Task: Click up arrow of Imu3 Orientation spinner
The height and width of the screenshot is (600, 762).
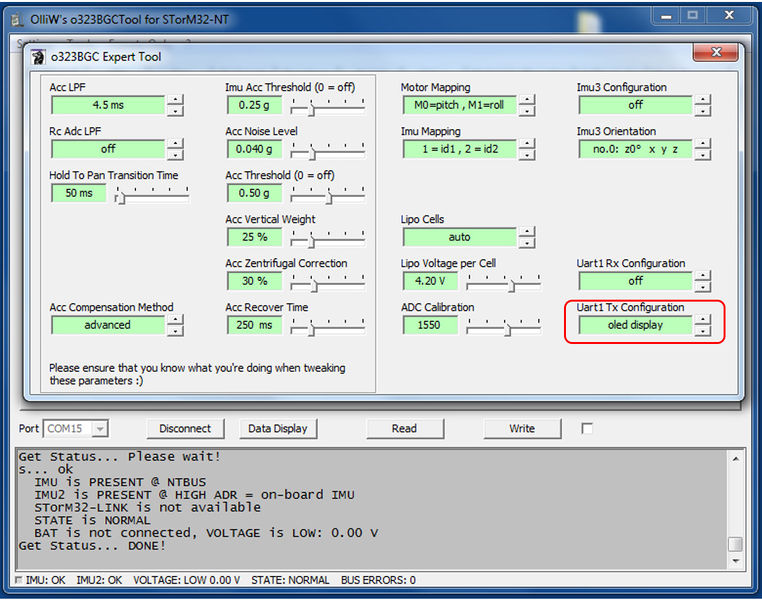Action: click(703, 144)
